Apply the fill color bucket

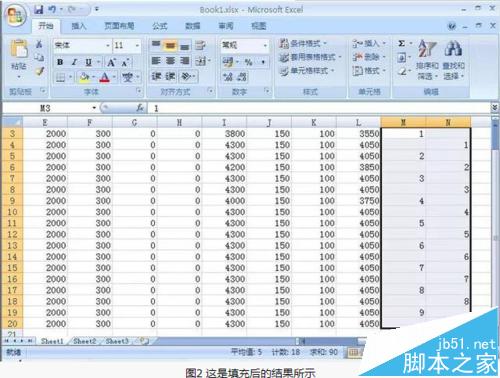point(84,78)
